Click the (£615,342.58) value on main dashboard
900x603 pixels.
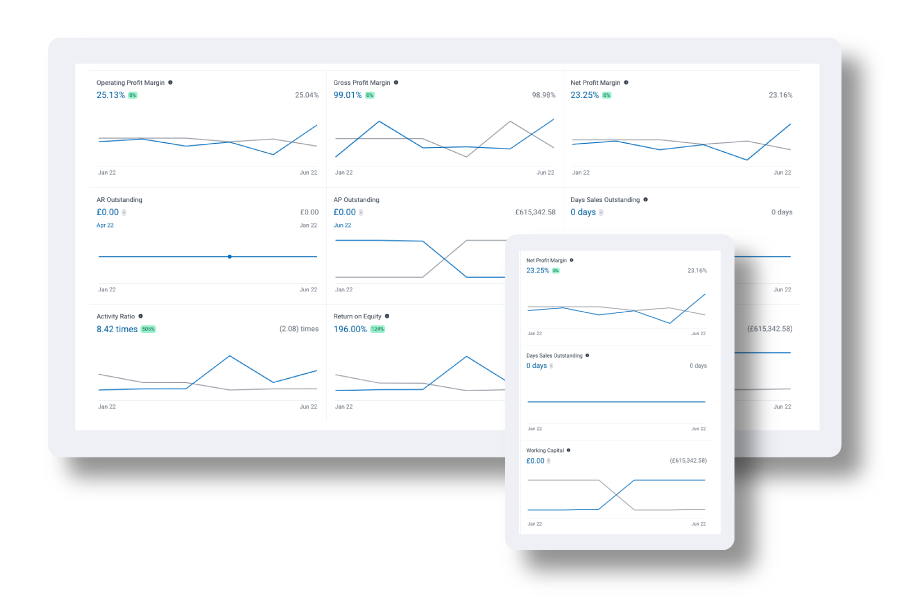tap(770, 329)
